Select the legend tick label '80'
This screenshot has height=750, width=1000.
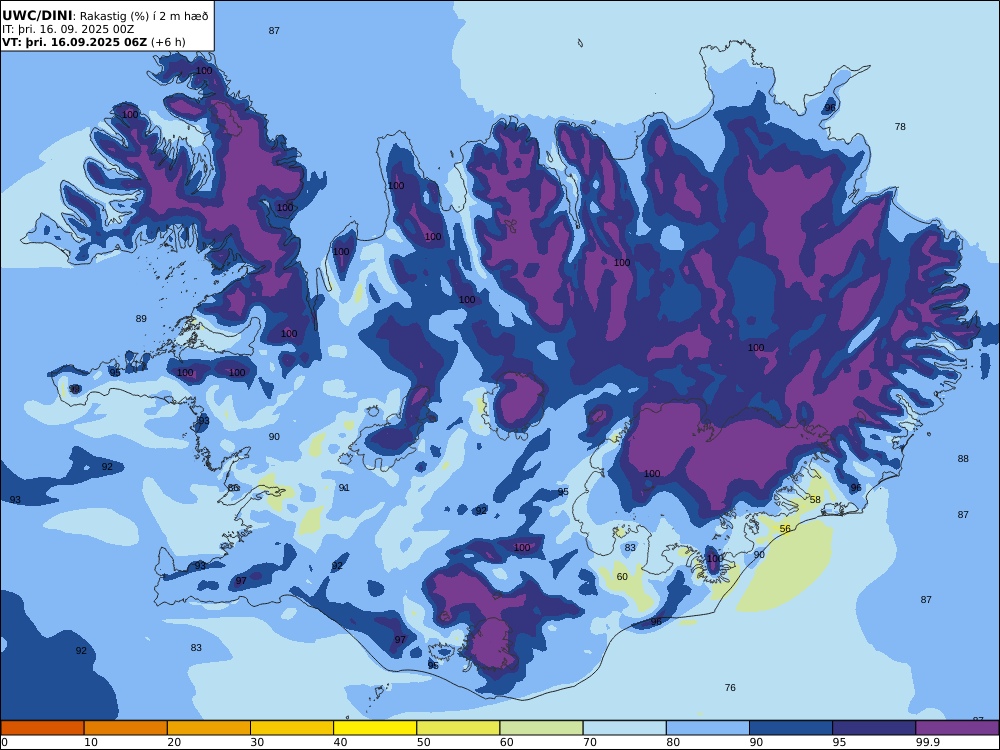673,742
